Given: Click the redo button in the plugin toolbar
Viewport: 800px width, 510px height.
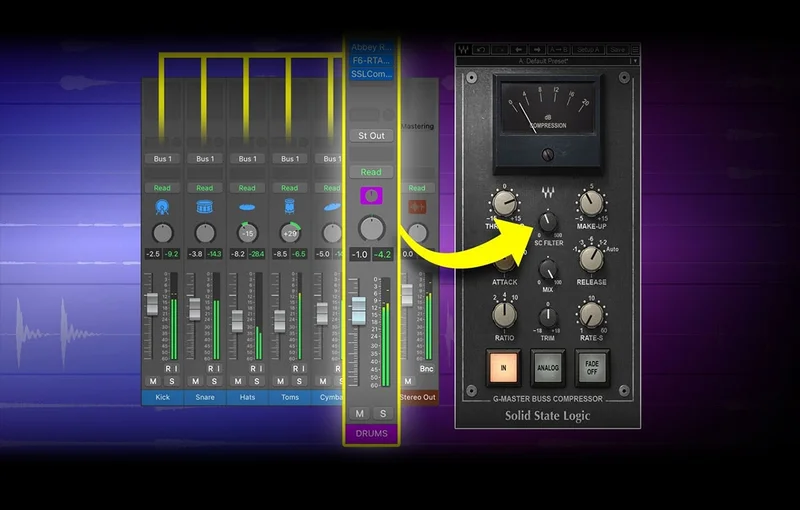Looking at the screenshot, I should click(x=499, y=49).
